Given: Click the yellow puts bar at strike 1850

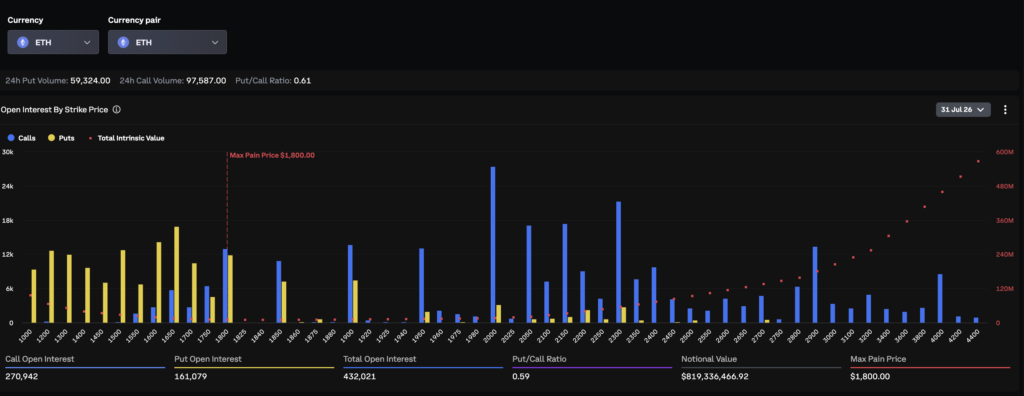Looking at the screenshot, I should (x=284, y=302).
